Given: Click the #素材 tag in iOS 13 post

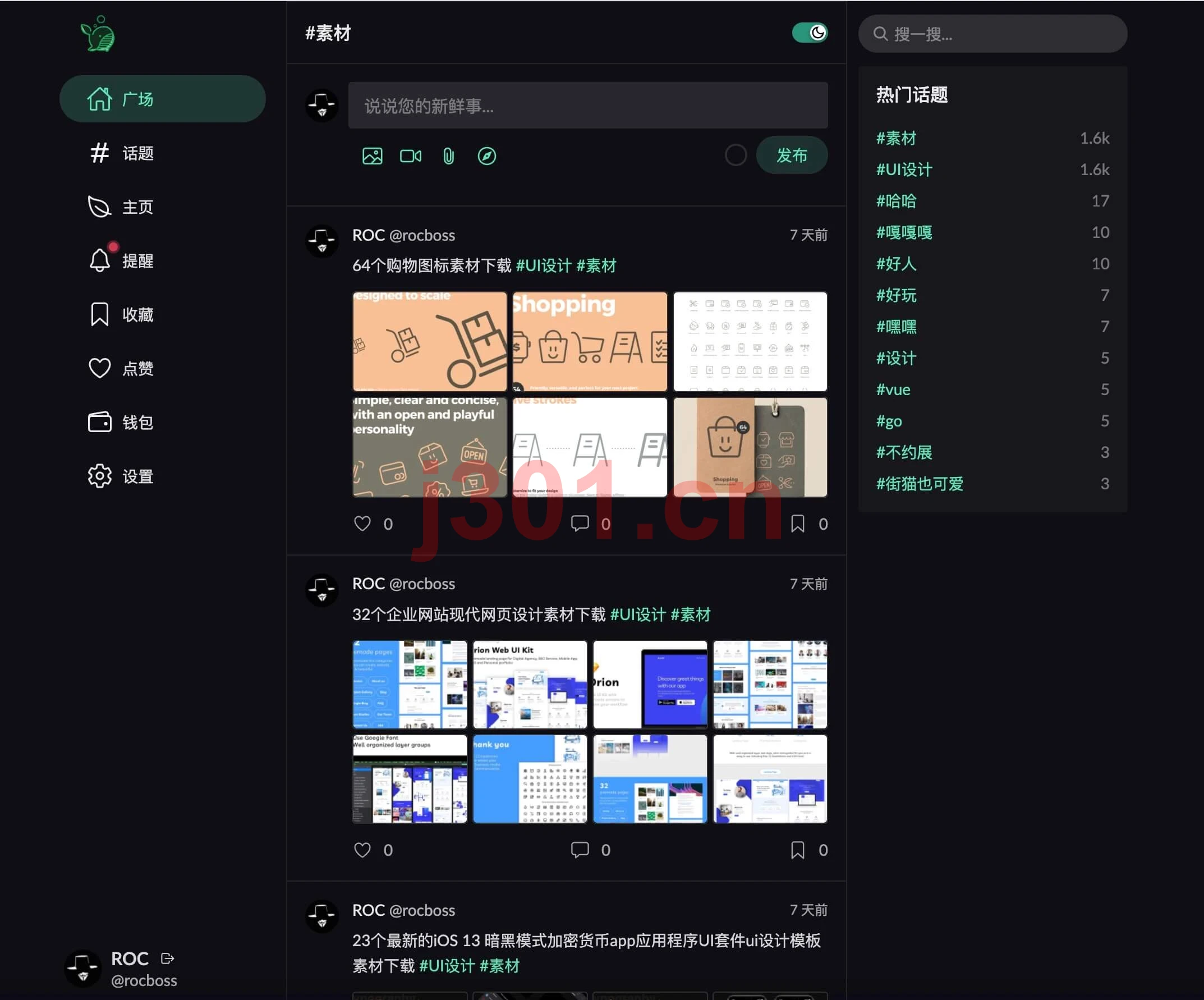Looking at the screenshot, I should 499,966.
